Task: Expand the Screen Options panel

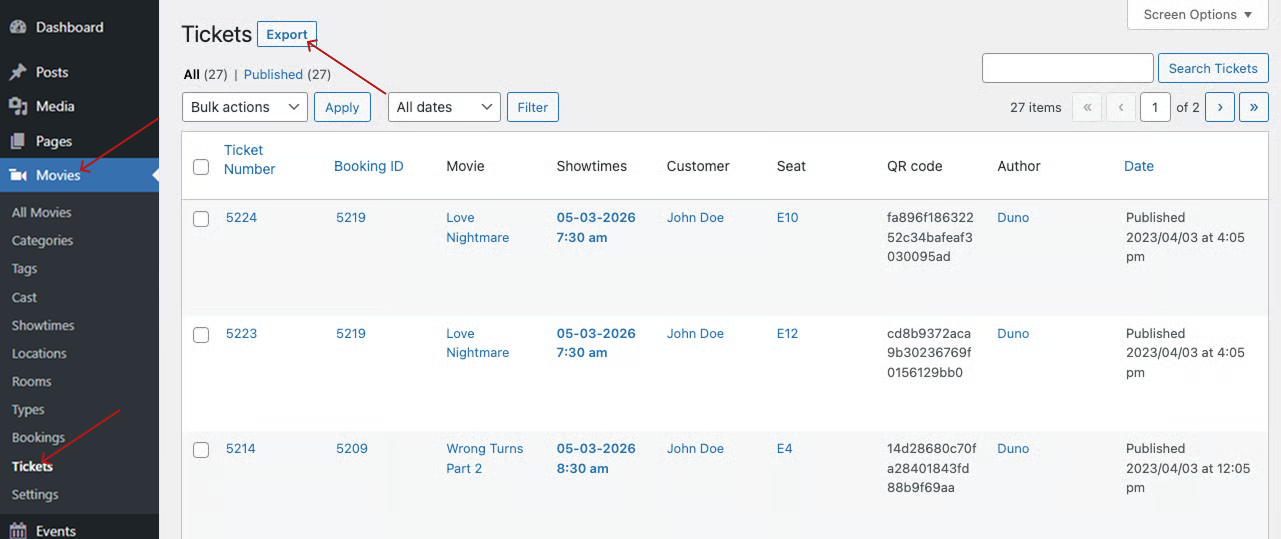Action: (1197, 15)
